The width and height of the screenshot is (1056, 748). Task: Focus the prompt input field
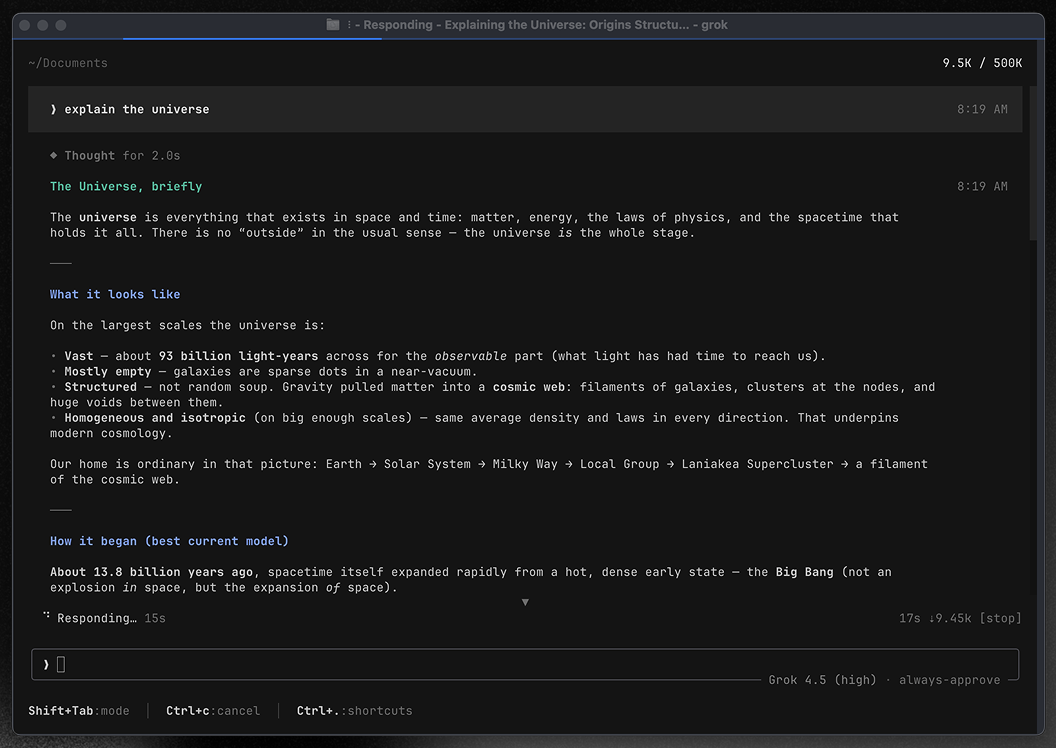click(x=525, y=665)
